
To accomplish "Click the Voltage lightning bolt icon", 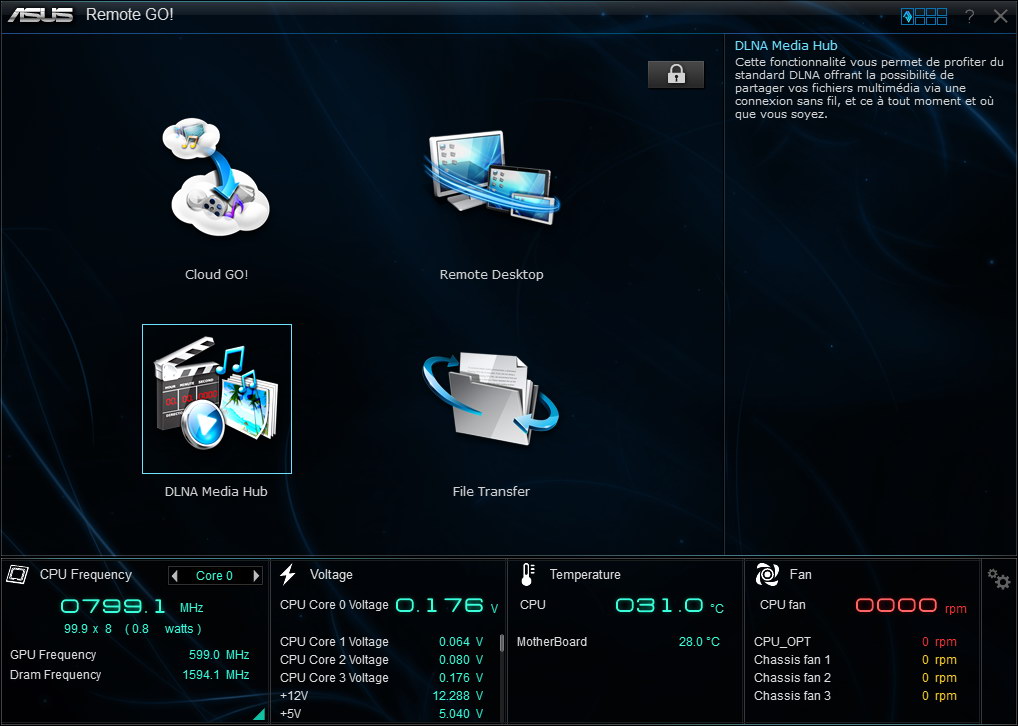I will 288,574.
